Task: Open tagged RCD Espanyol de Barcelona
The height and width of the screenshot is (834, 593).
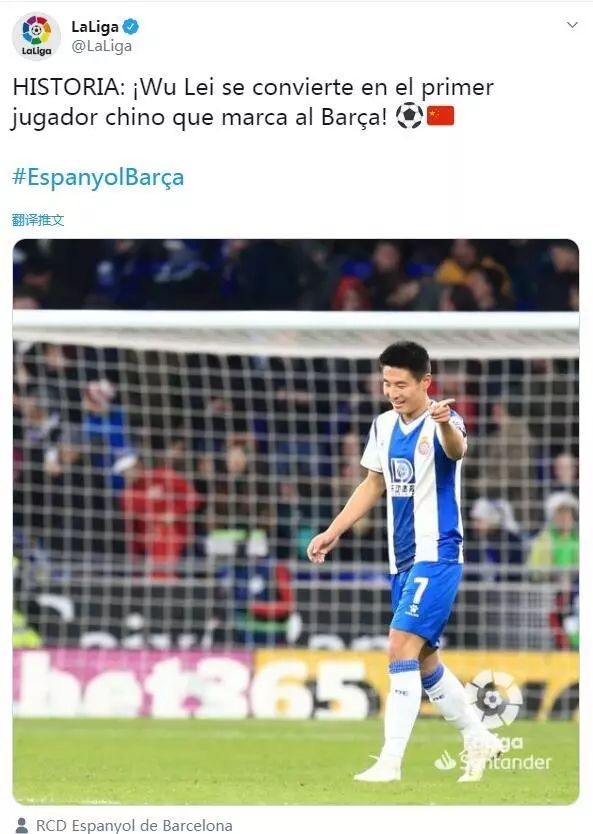Action: (134, 825)
